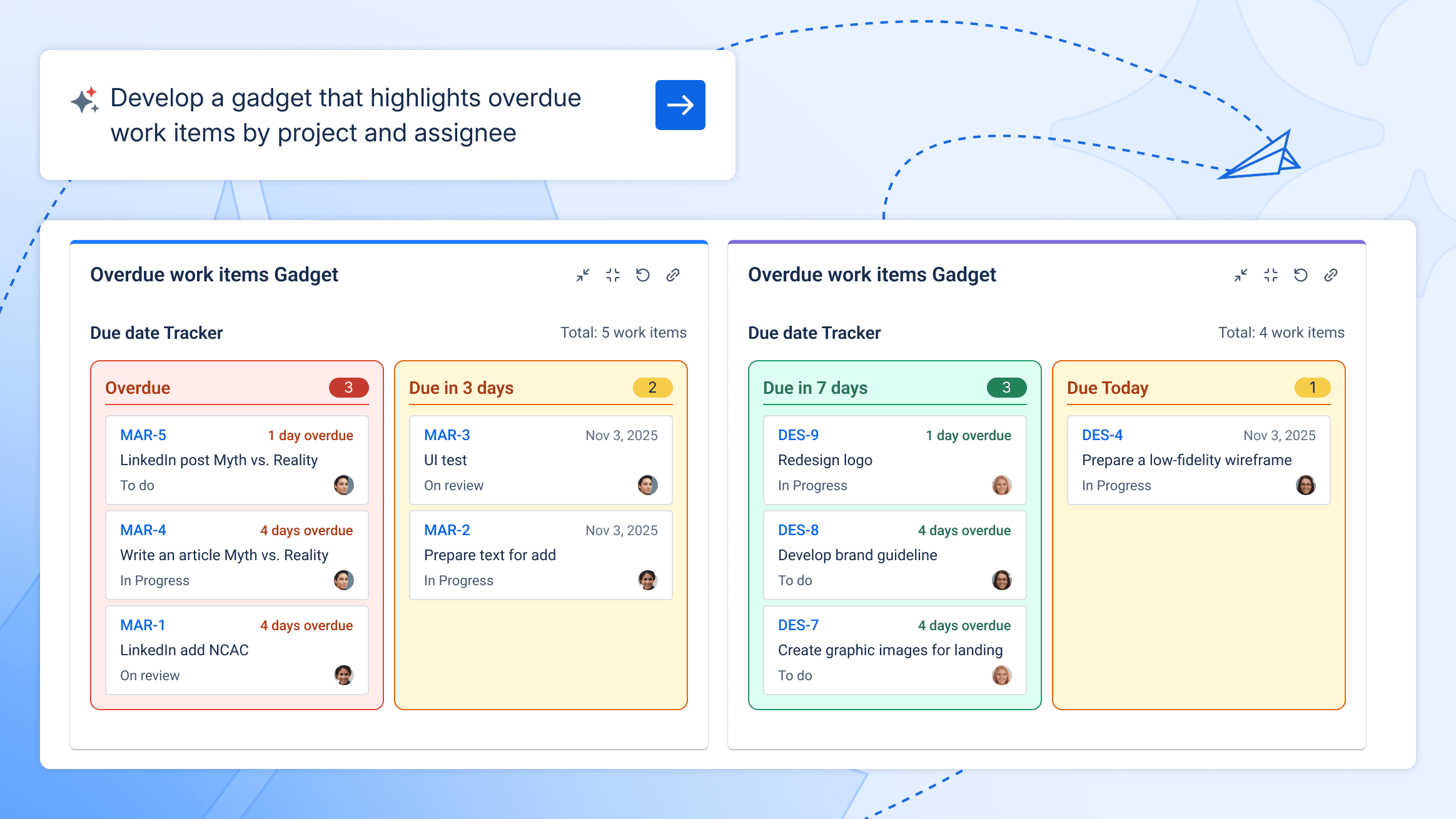Refresh the right Overdue work items gadget
This screenshot has height=819, width=1456.
pyautogui.click(x=1301, y=275)
